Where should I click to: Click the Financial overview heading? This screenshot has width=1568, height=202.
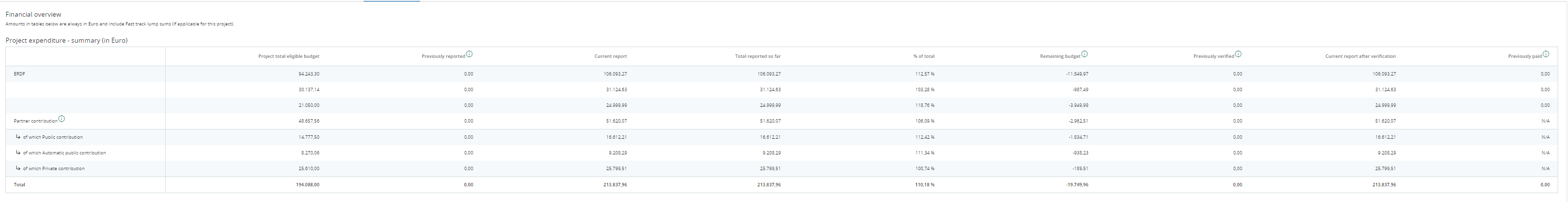pos(33,14)
